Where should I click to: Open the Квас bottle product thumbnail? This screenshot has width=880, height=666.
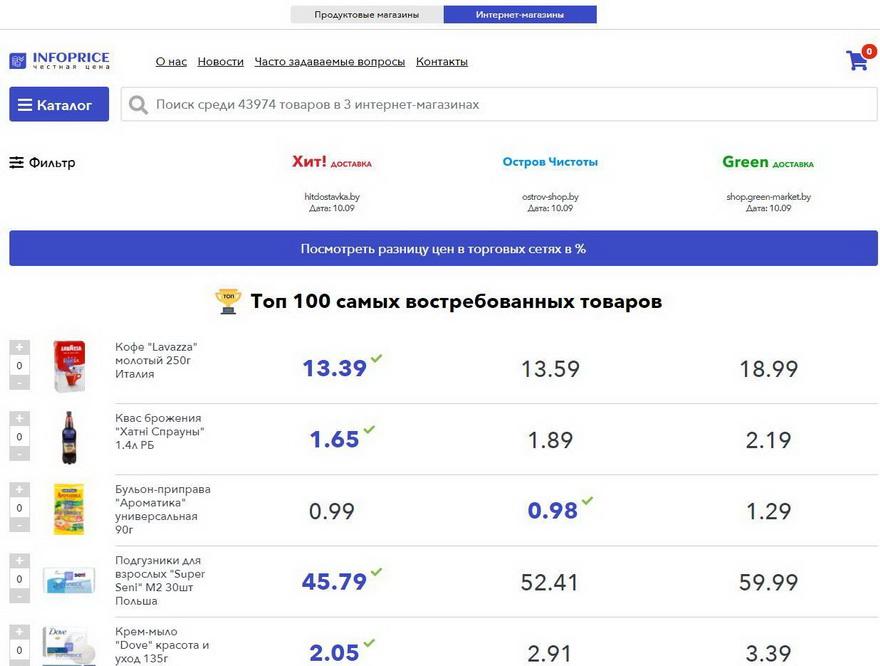68,437
